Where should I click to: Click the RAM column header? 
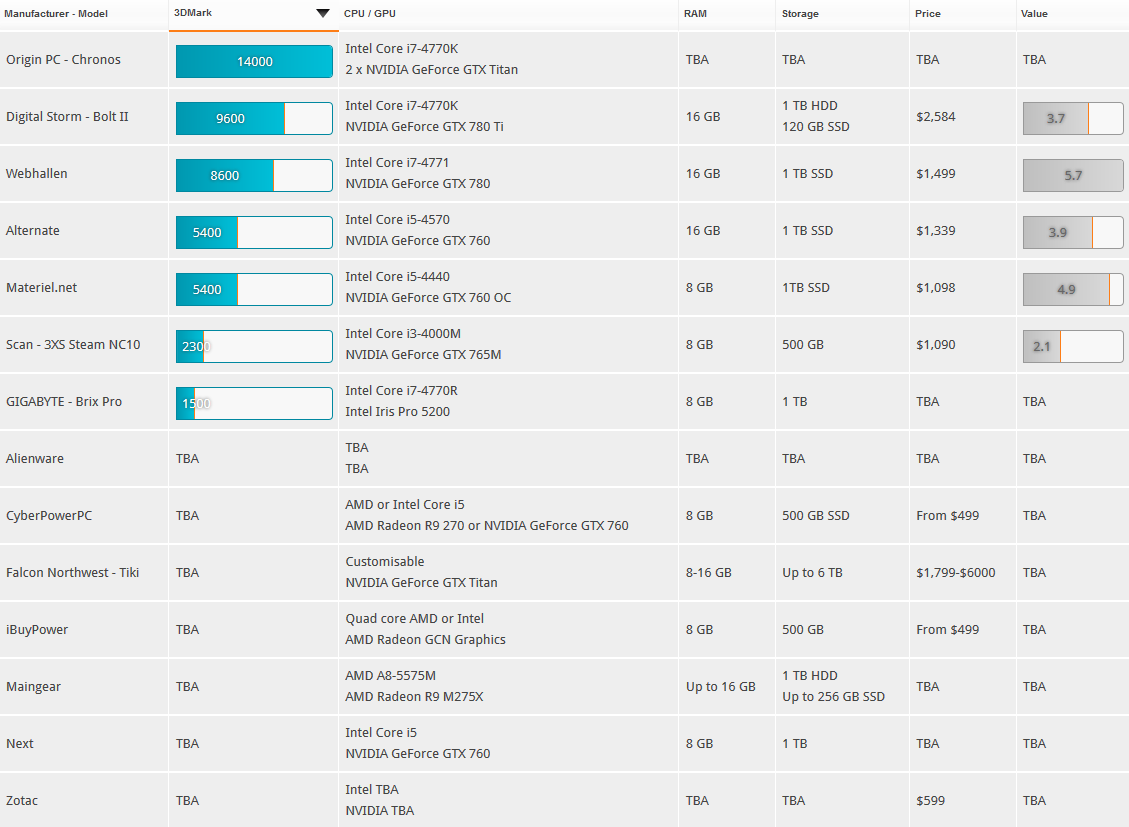coord(693,14)
